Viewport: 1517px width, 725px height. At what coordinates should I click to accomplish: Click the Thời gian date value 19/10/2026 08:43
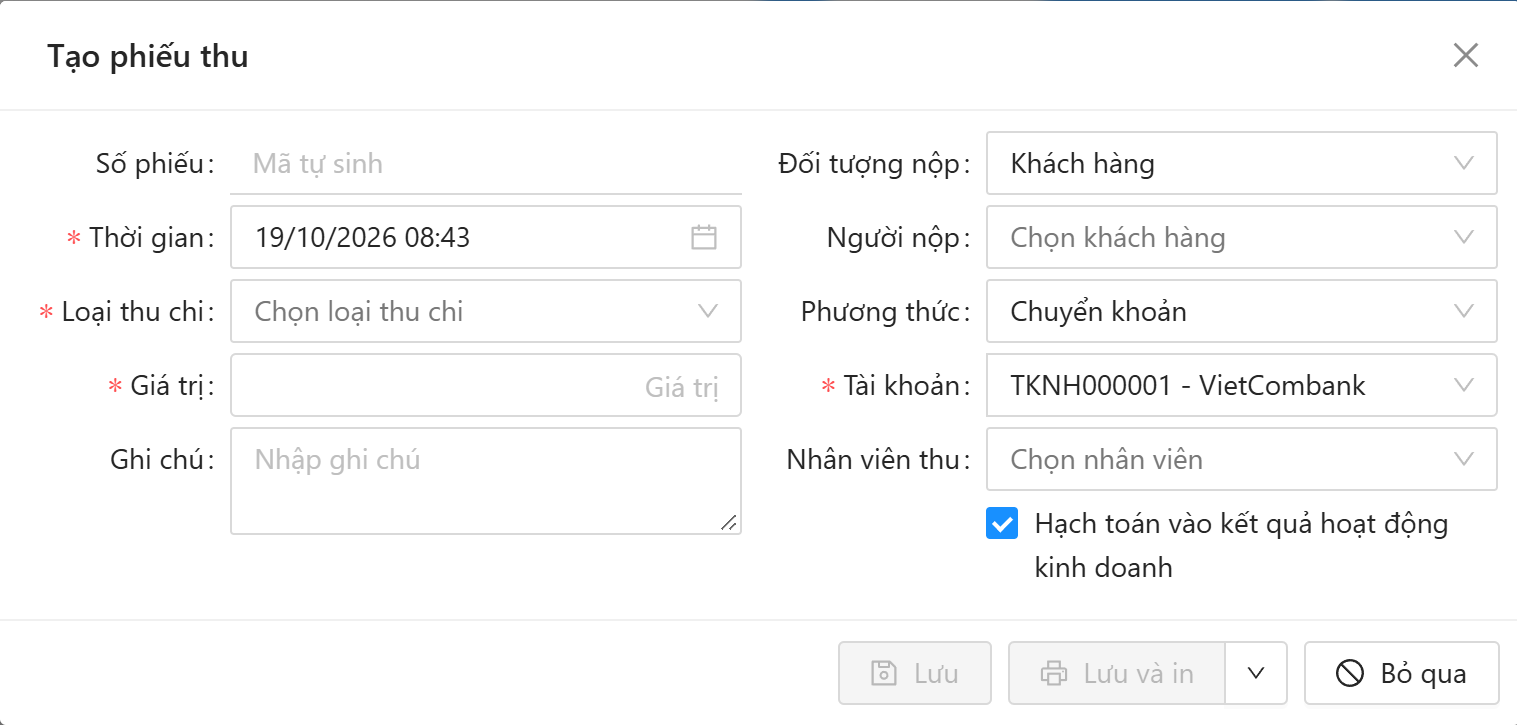tap(362, 237)
